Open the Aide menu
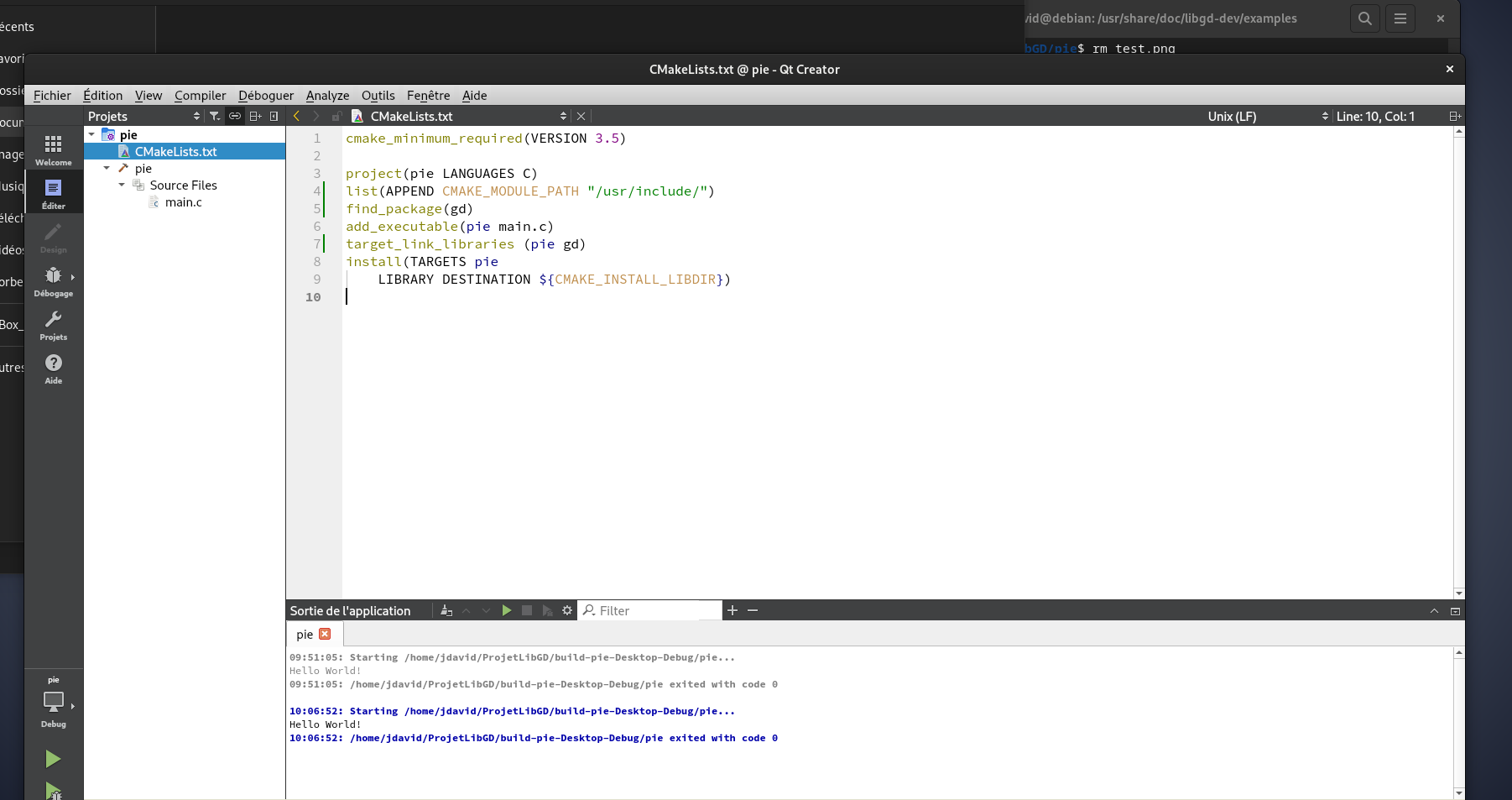Viewport: 1512px width, 800px height. [474, 95]
